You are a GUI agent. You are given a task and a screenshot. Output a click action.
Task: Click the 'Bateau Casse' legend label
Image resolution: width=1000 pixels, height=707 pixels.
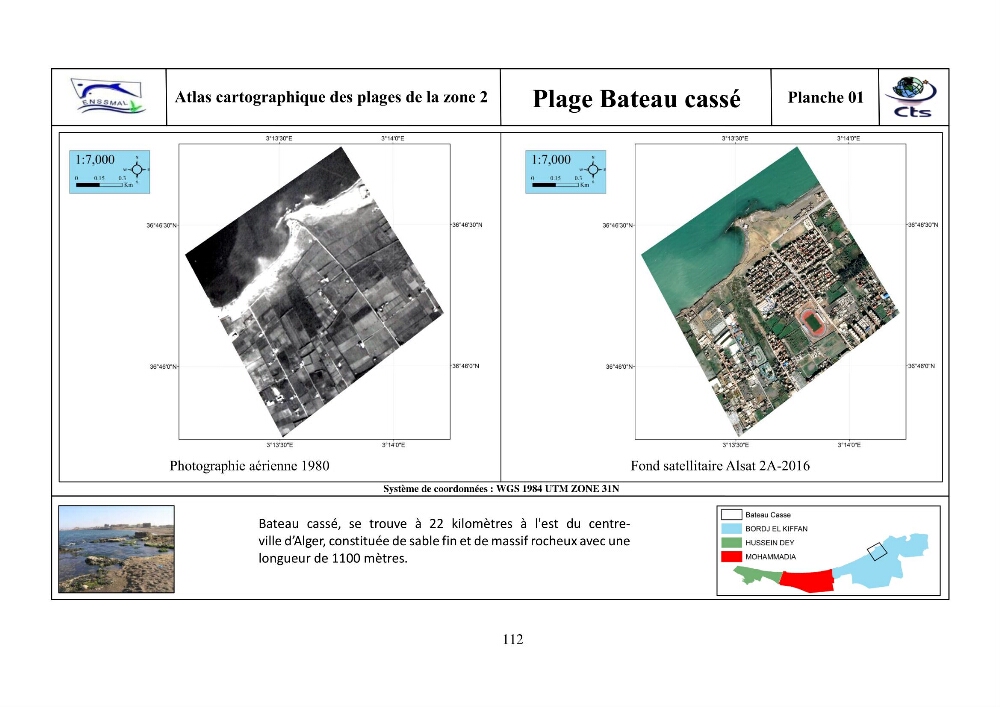tap(768, 514)
